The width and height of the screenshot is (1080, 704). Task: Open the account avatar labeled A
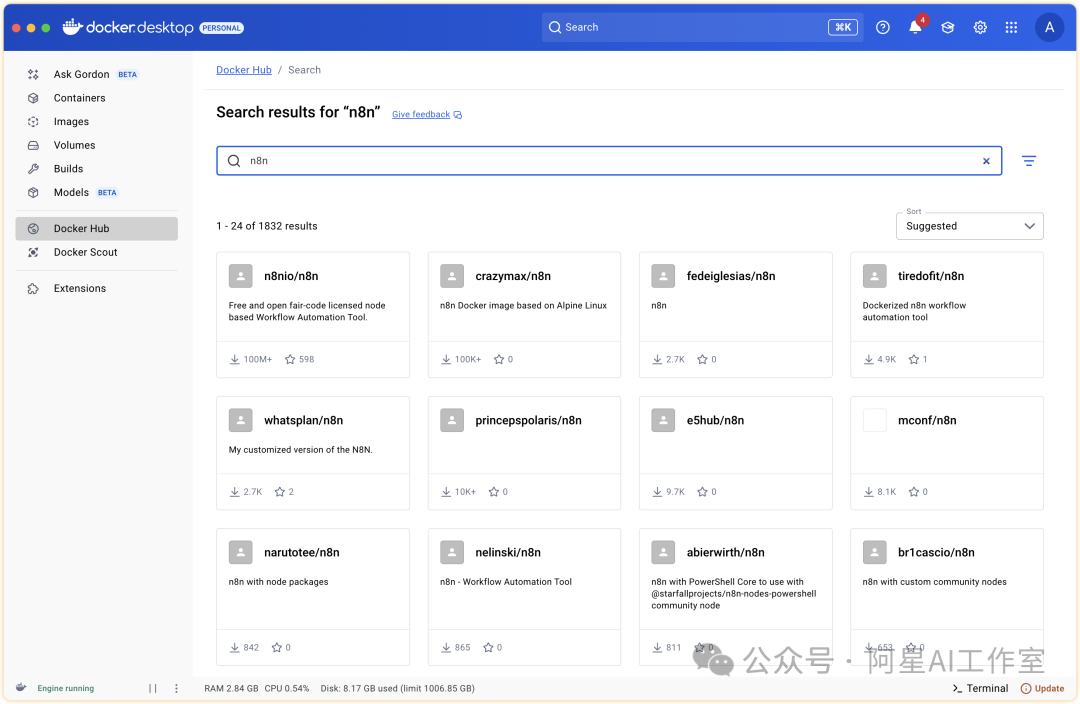coord(1049,28)
